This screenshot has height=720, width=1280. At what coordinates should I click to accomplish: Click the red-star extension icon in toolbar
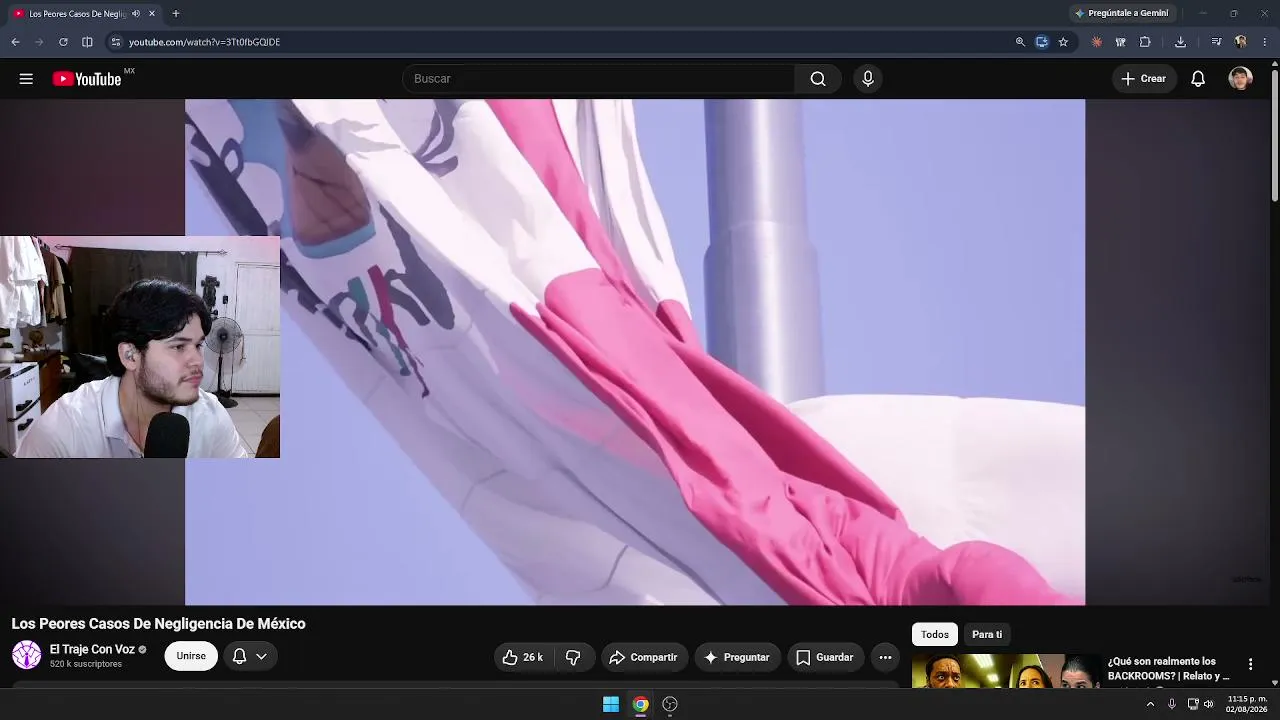pyautogui.click(x=1097, y=42)
